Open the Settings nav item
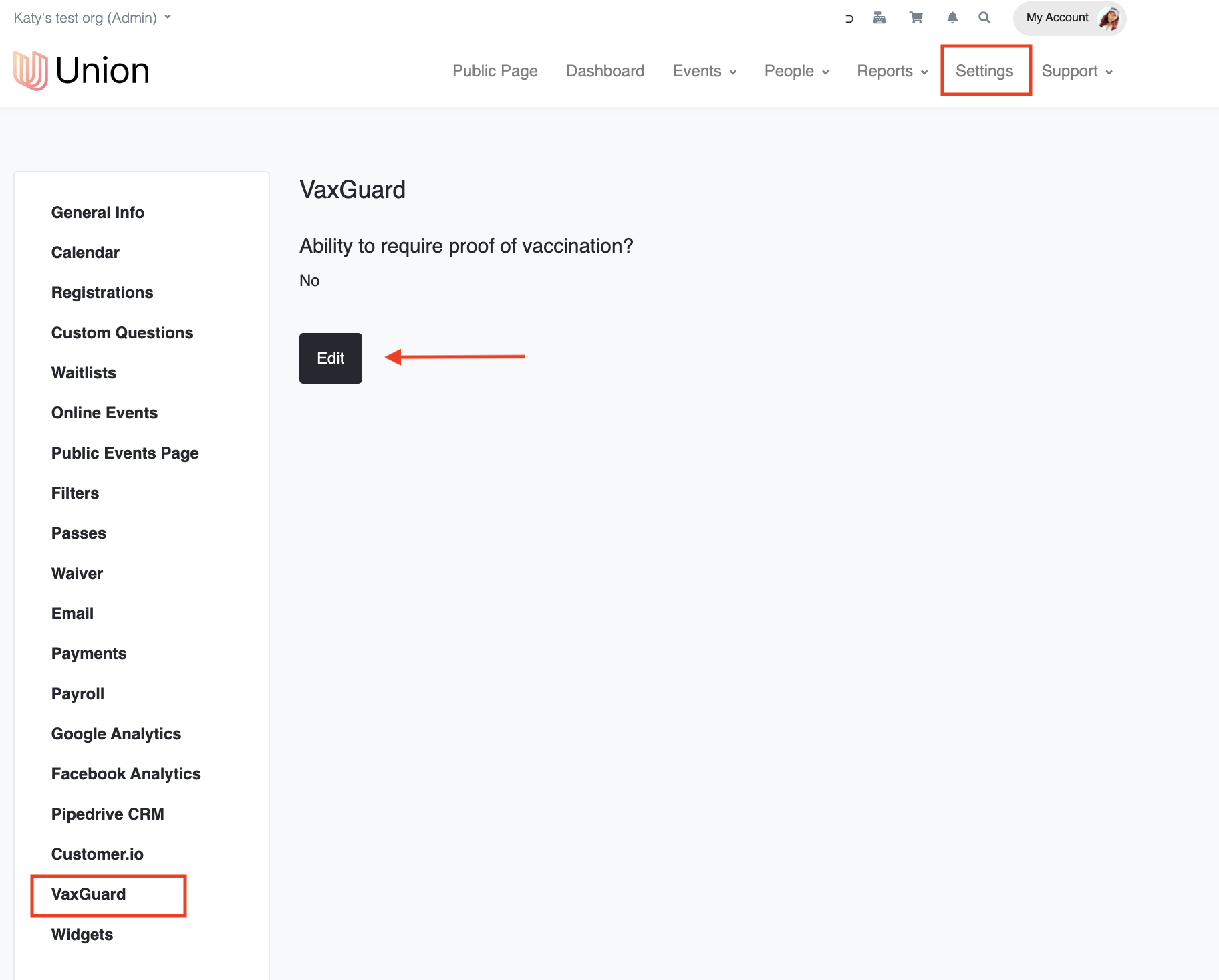This screenshot has height=980, width=1219. (x=984, y=71)
